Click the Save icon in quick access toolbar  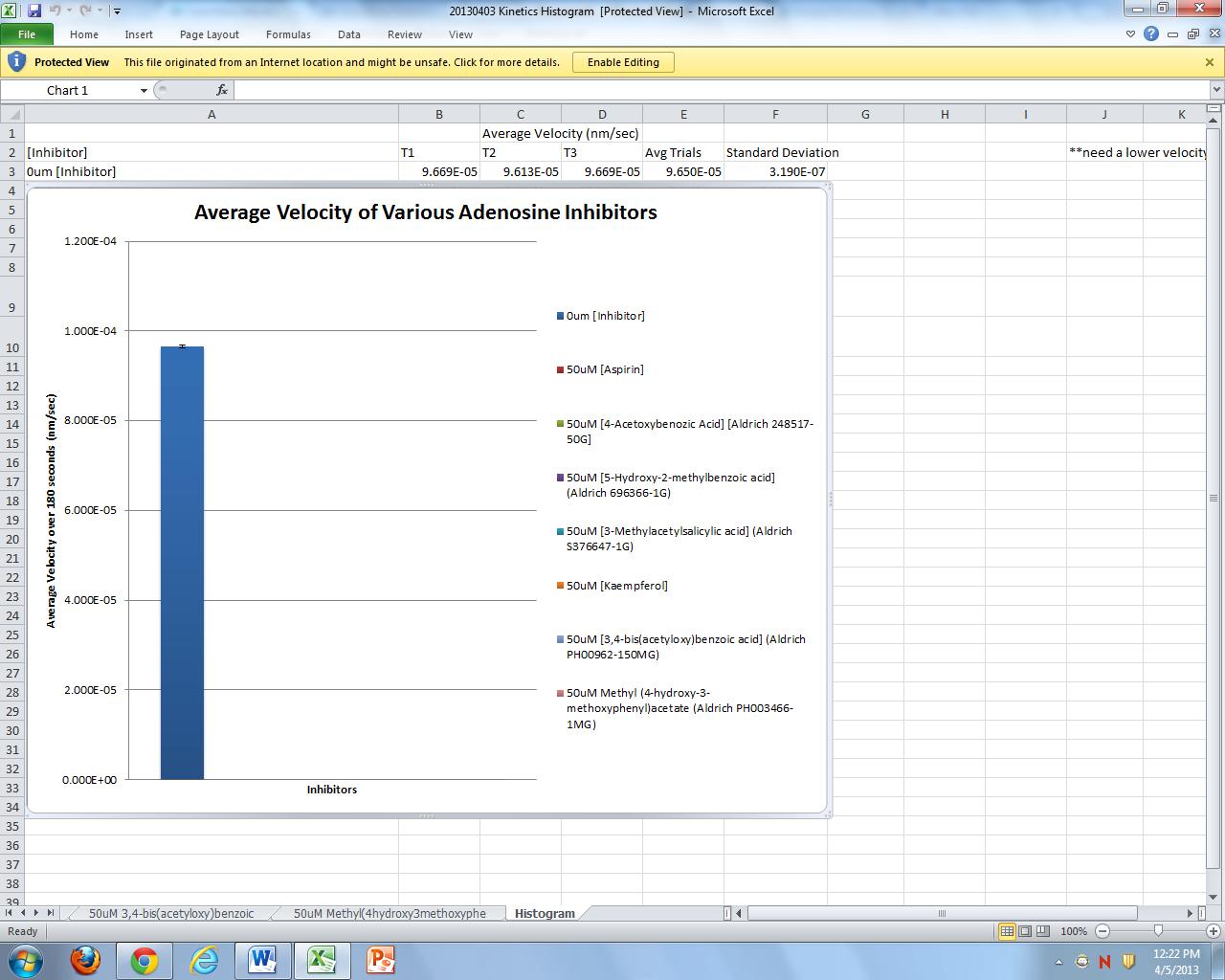click(x=34, y=11)
